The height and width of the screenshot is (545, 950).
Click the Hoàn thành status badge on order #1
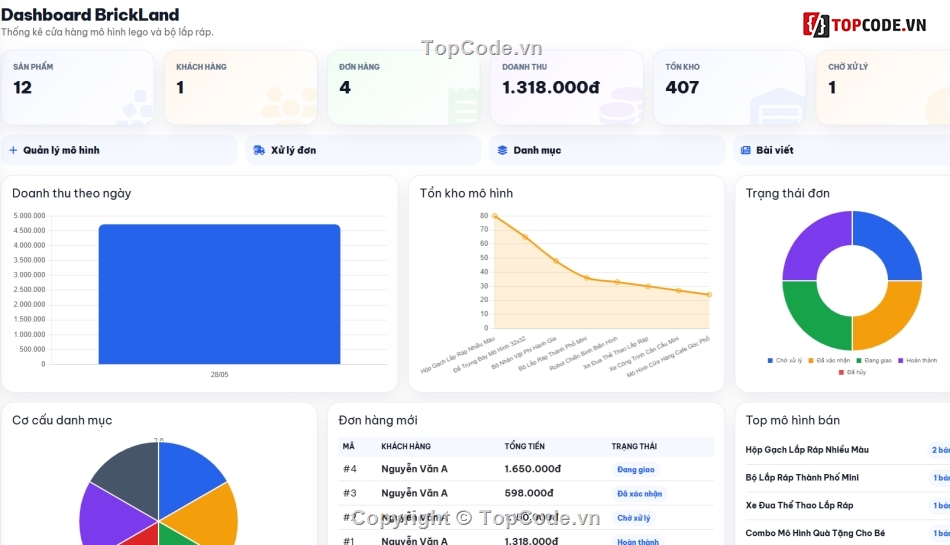coord(637,541)
